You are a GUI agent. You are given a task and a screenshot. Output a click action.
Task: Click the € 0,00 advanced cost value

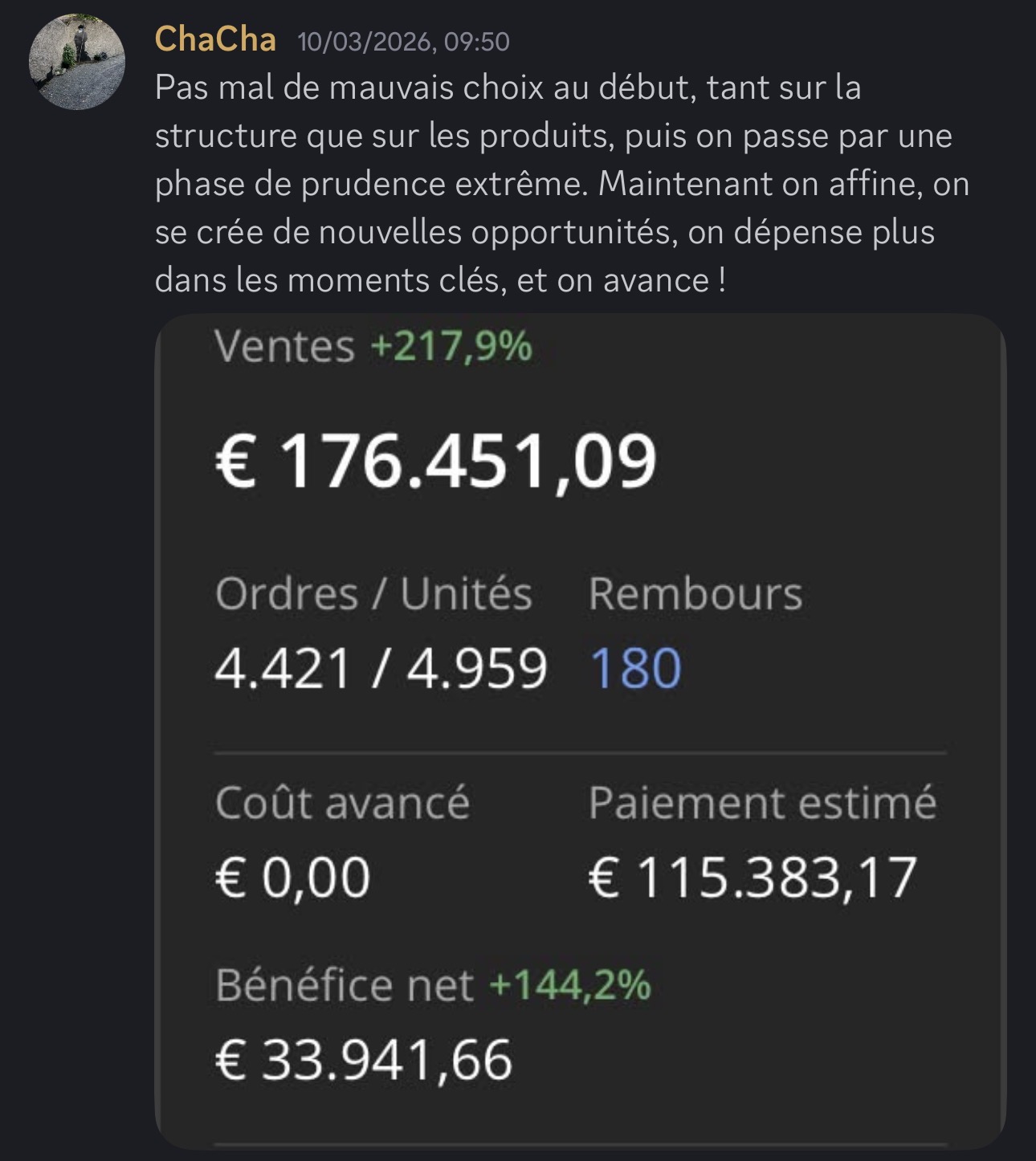point(293,877)
